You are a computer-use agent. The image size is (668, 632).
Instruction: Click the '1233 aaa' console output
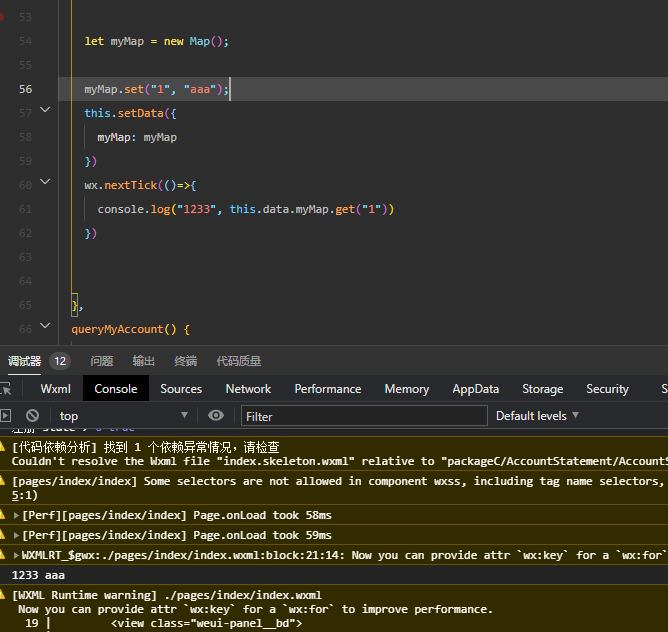click(38, 575)
